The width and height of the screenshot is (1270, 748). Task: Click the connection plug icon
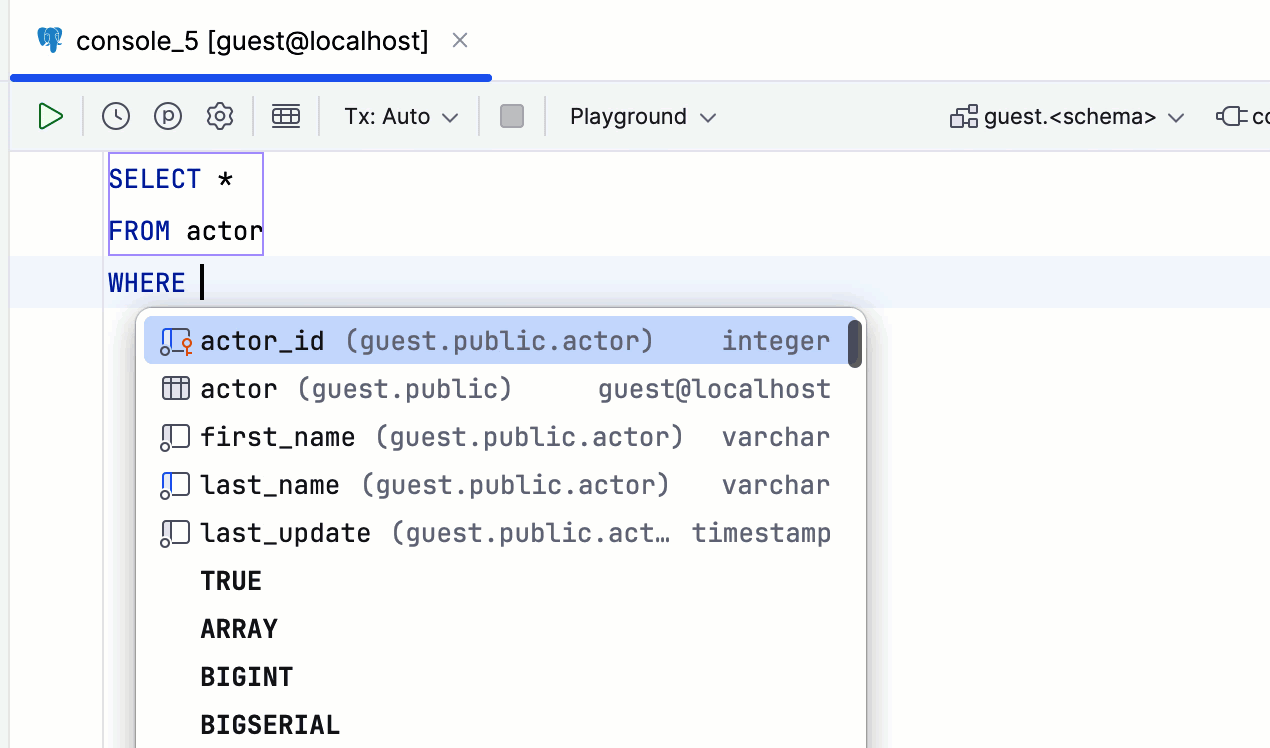1230,117
